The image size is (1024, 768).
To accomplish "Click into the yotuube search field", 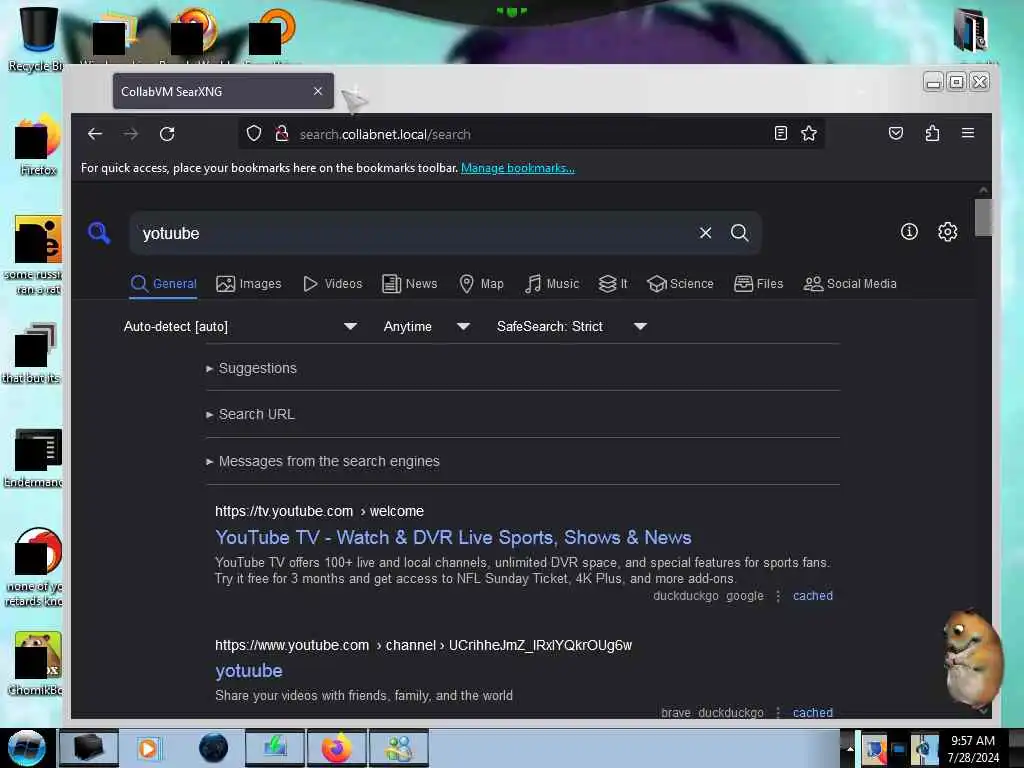I will 418,233.
